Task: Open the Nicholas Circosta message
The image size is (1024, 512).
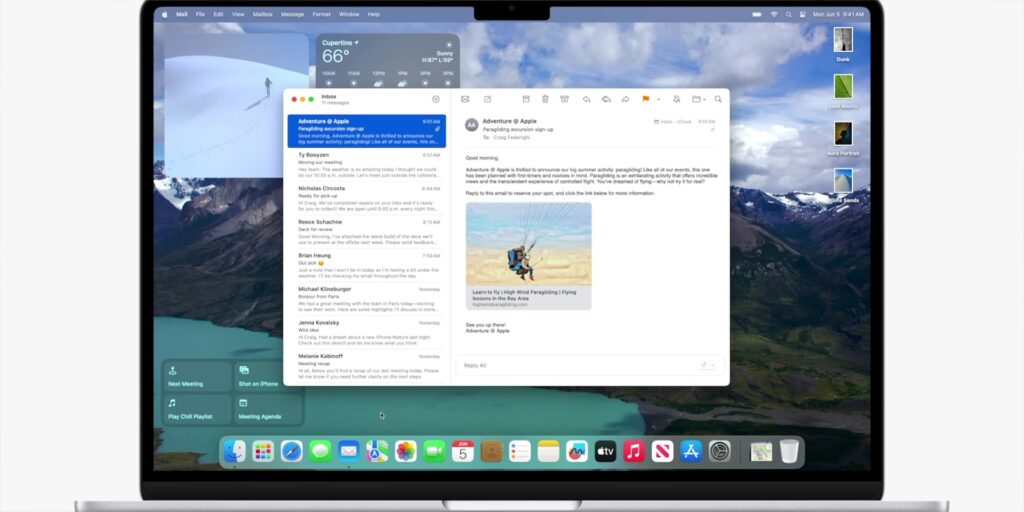Action: [x=367, y=199]
